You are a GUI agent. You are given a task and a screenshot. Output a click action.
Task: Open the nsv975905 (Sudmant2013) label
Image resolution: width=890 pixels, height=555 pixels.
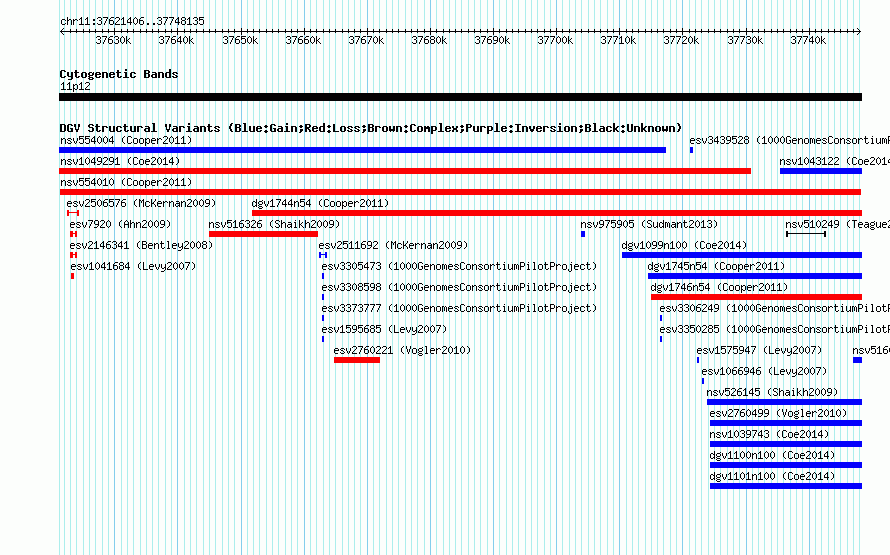(649, 224)
